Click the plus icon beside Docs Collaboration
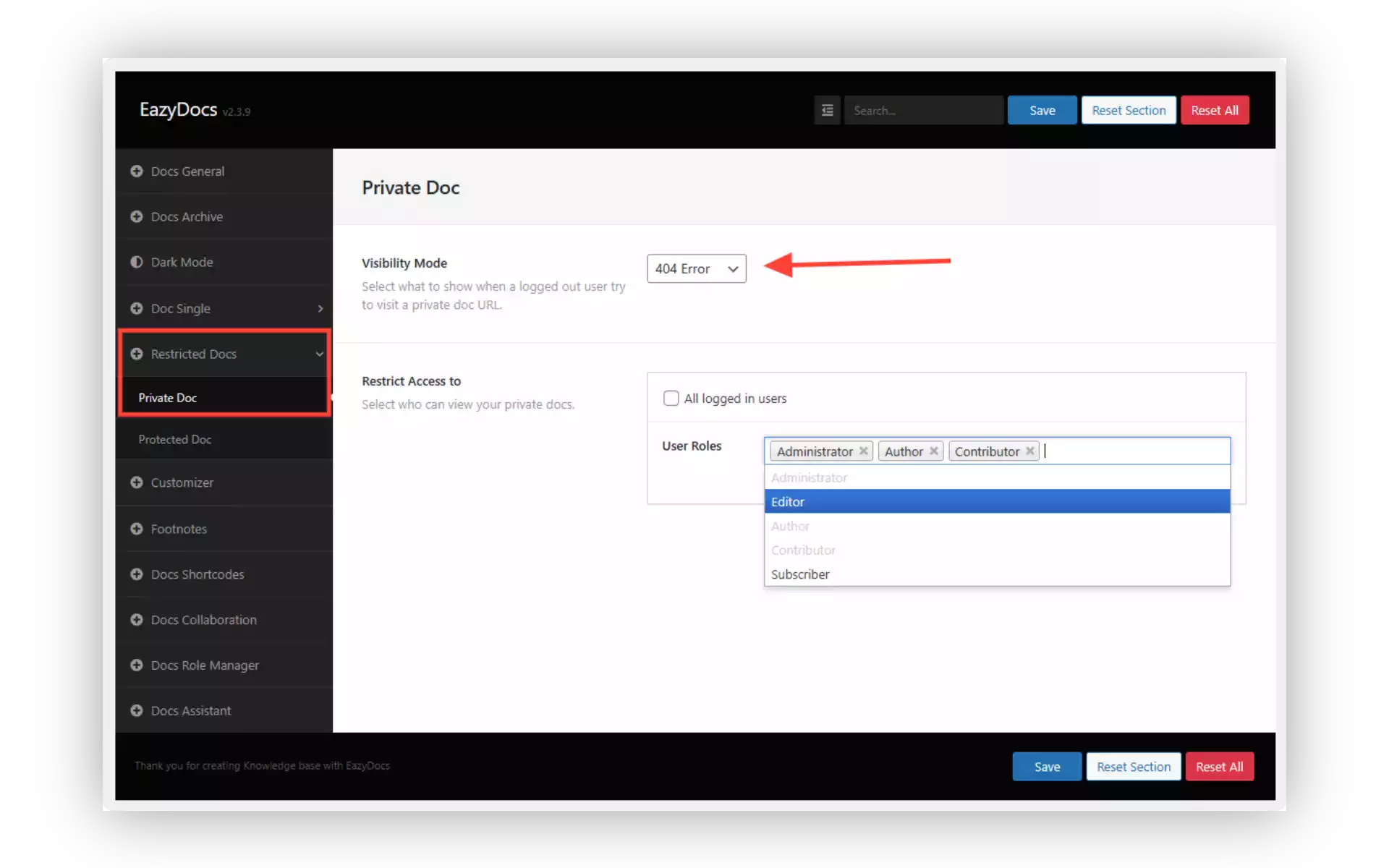 point(137,620)
